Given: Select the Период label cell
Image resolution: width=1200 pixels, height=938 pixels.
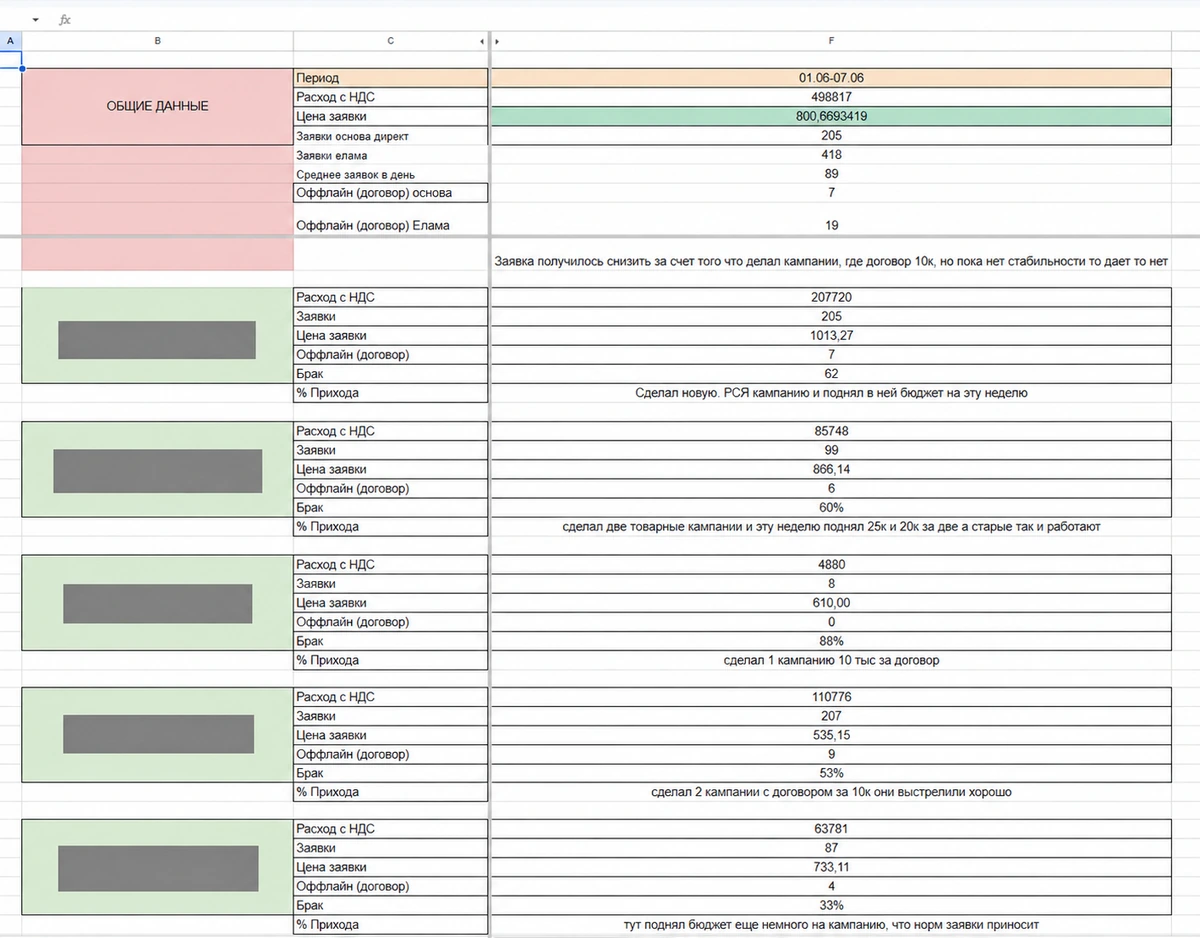Looking at the screenshot, I should pos(390,78).
